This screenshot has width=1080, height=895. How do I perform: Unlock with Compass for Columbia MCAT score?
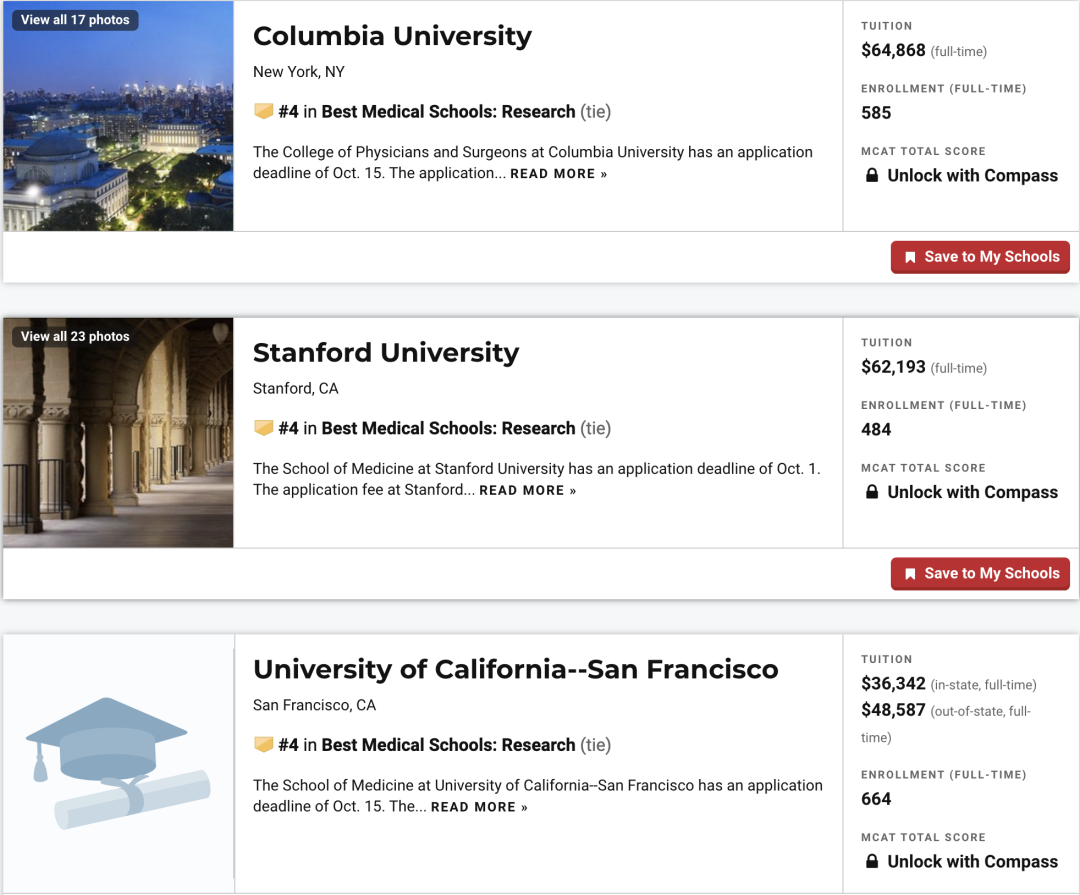[972, 176]
